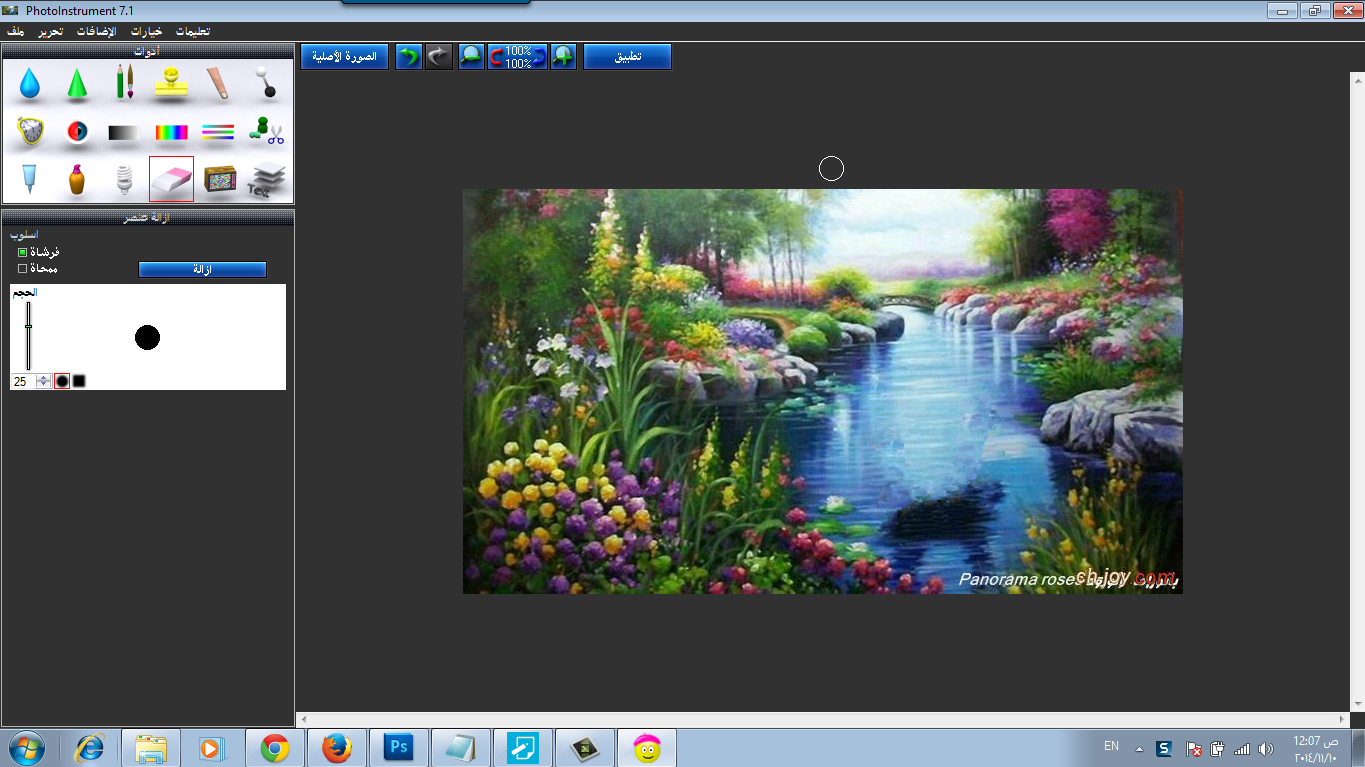Launch Internet Explorer from the taskbar
The width and height of the screenshot is (1365, 767).
tap(90, 747)
